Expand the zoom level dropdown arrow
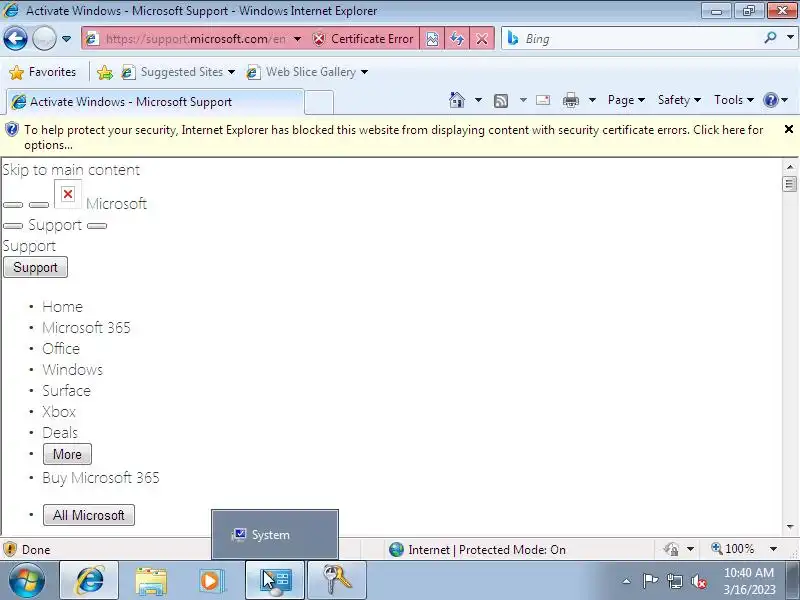The width and height of the screenshot is (800, 600). [773, 549]
